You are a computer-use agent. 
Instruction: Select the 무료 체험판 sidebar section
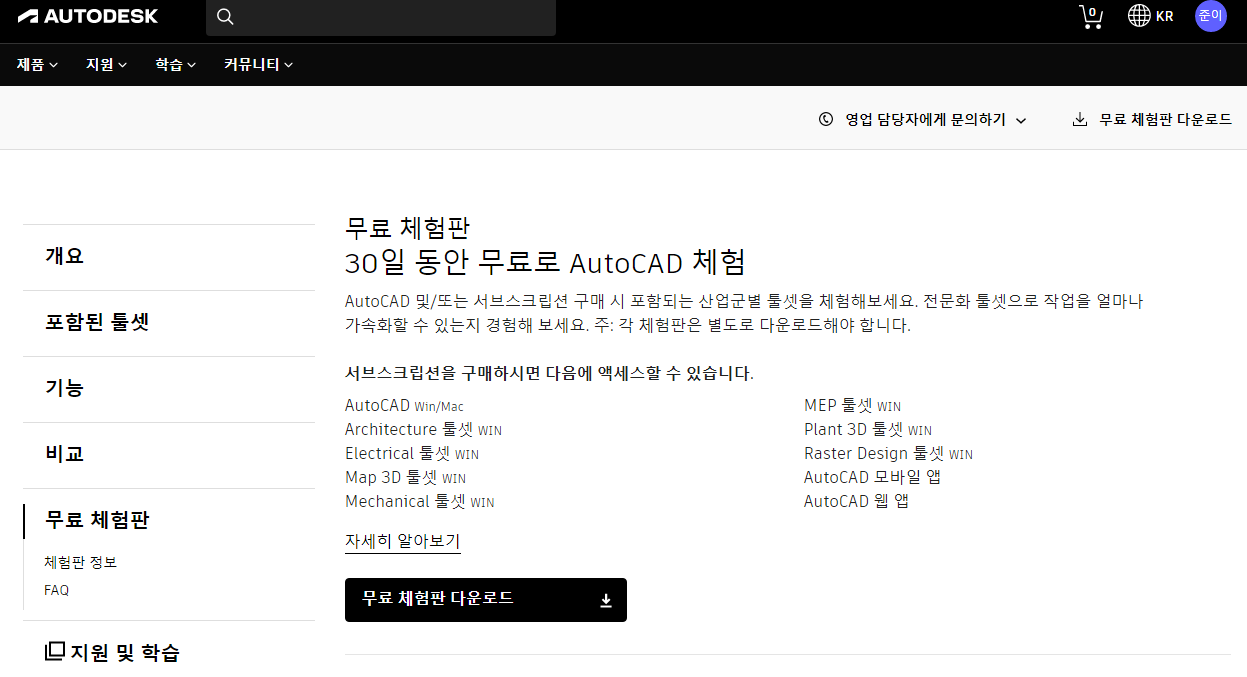tap(97, 520)
